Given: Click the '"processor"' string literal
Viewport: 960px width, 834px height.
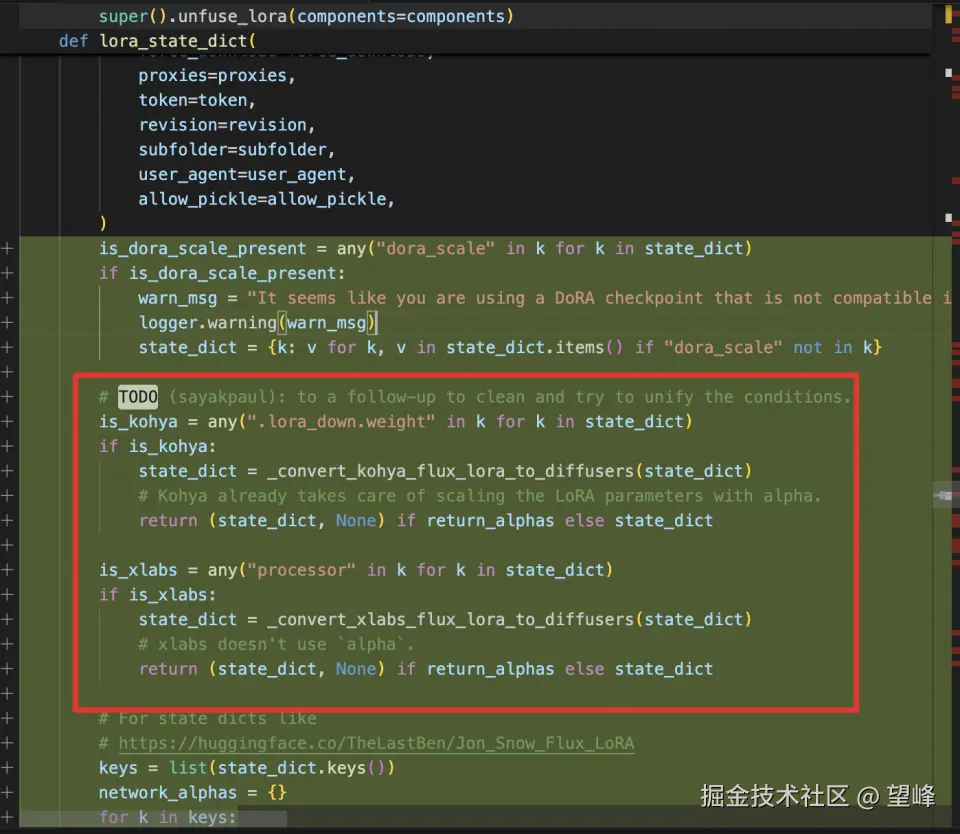Looking at the screenshot, I should click(301, 570).
